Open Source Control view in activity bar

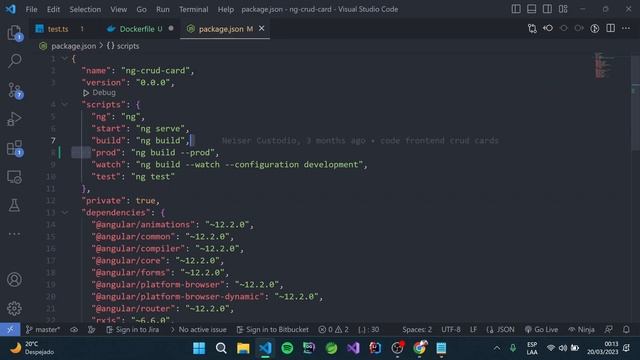[x=15, y=90]
